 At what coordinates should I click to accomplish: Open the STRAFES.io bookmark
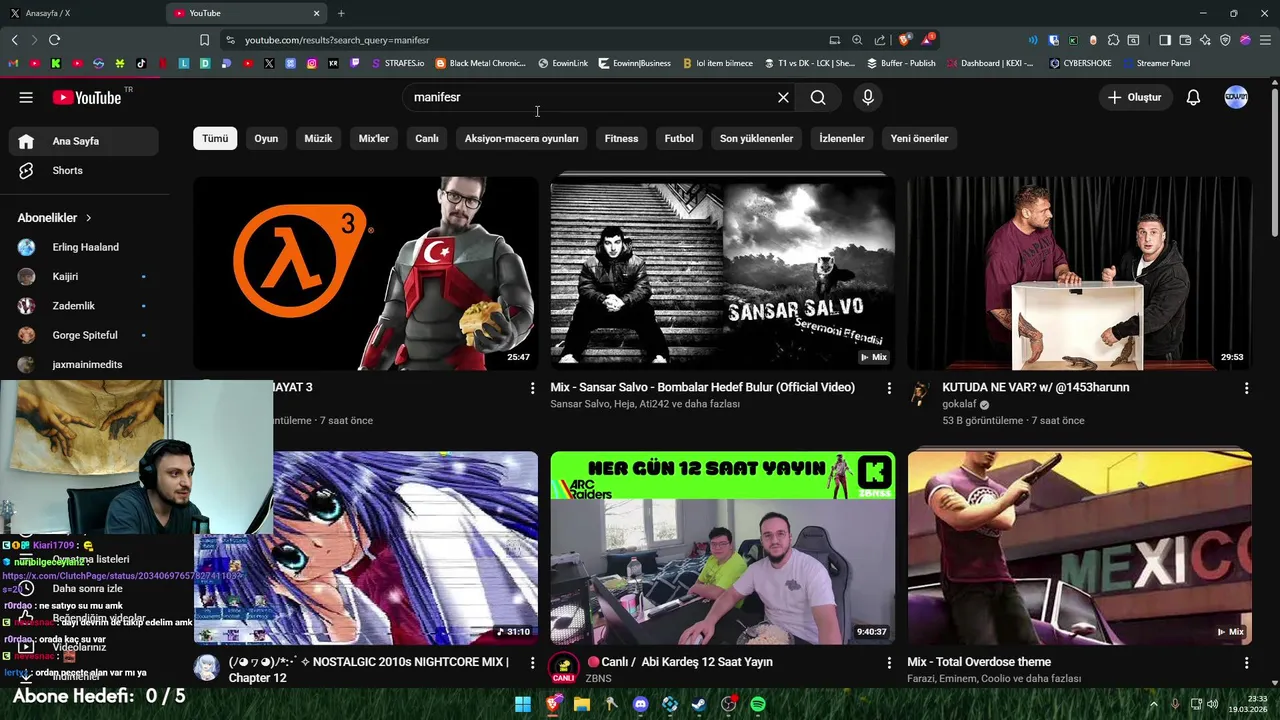(397, 63)
